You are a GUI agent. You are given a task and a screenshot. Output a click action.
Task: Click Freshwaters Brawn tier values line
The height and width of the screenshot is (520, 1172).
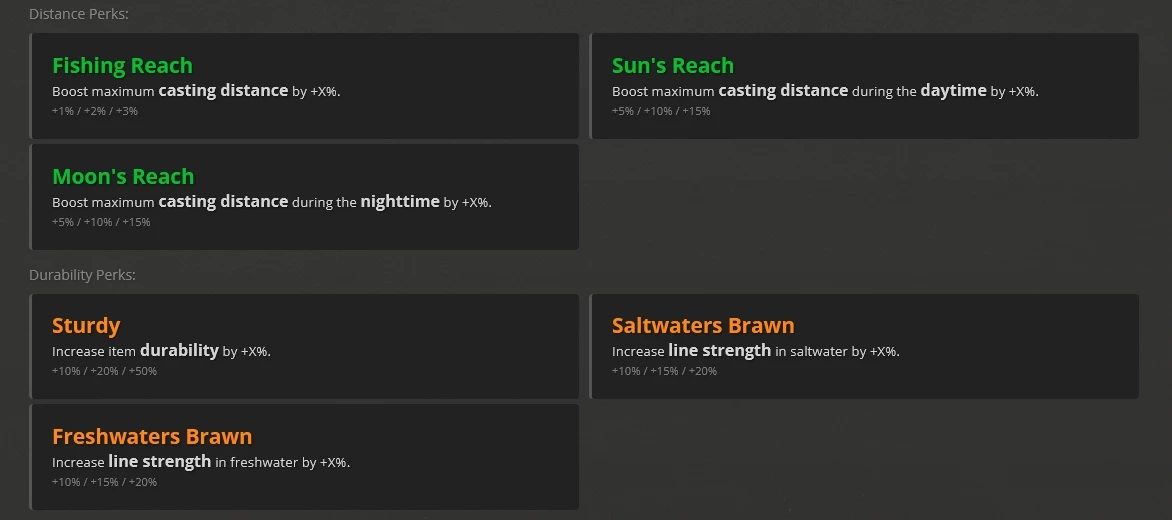click(x=105, y=482)
